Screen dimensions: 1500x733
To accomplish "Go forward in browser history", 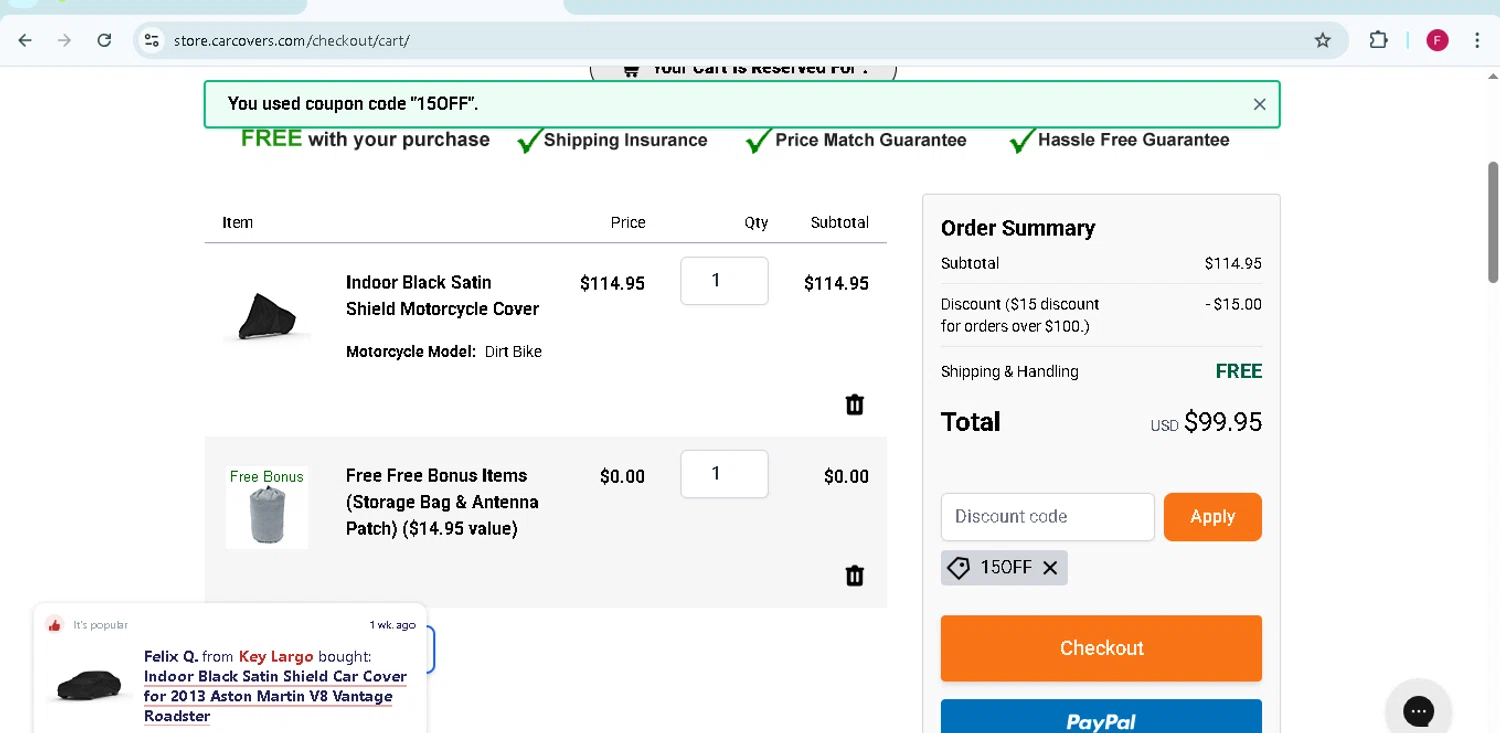I will coord(65,40).
